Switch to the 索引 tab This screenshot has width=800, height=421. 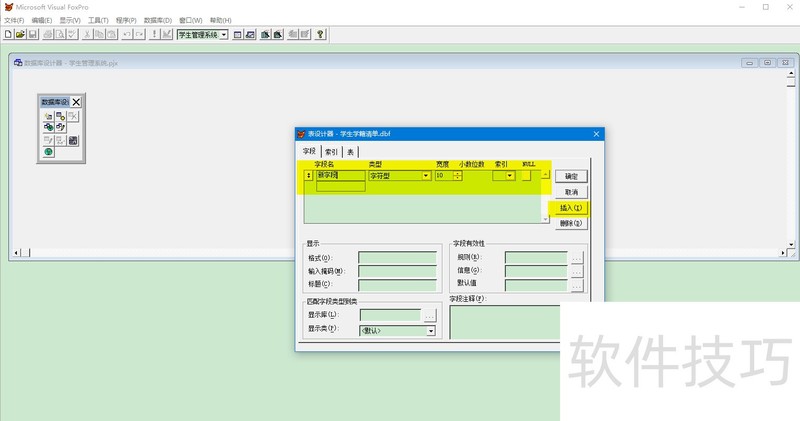pyautogui.click(x=330, y=151)
